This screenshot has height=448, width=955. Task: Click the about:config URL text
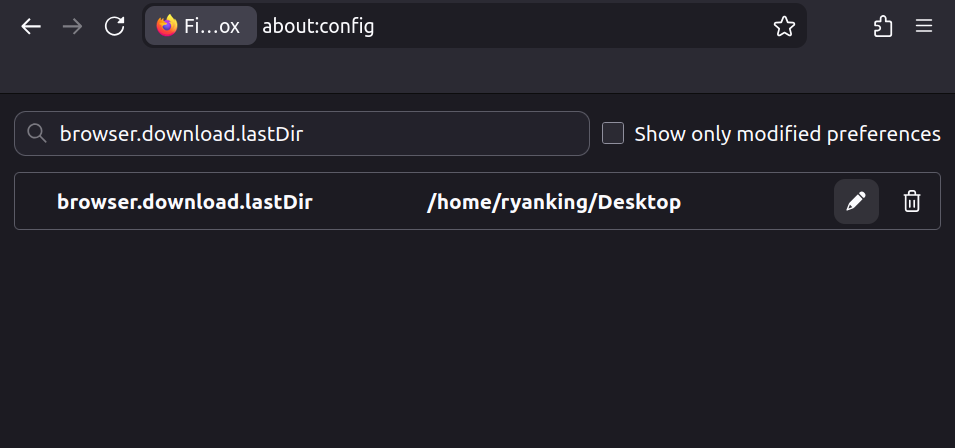pyautogui.click(x=318, y=27)
